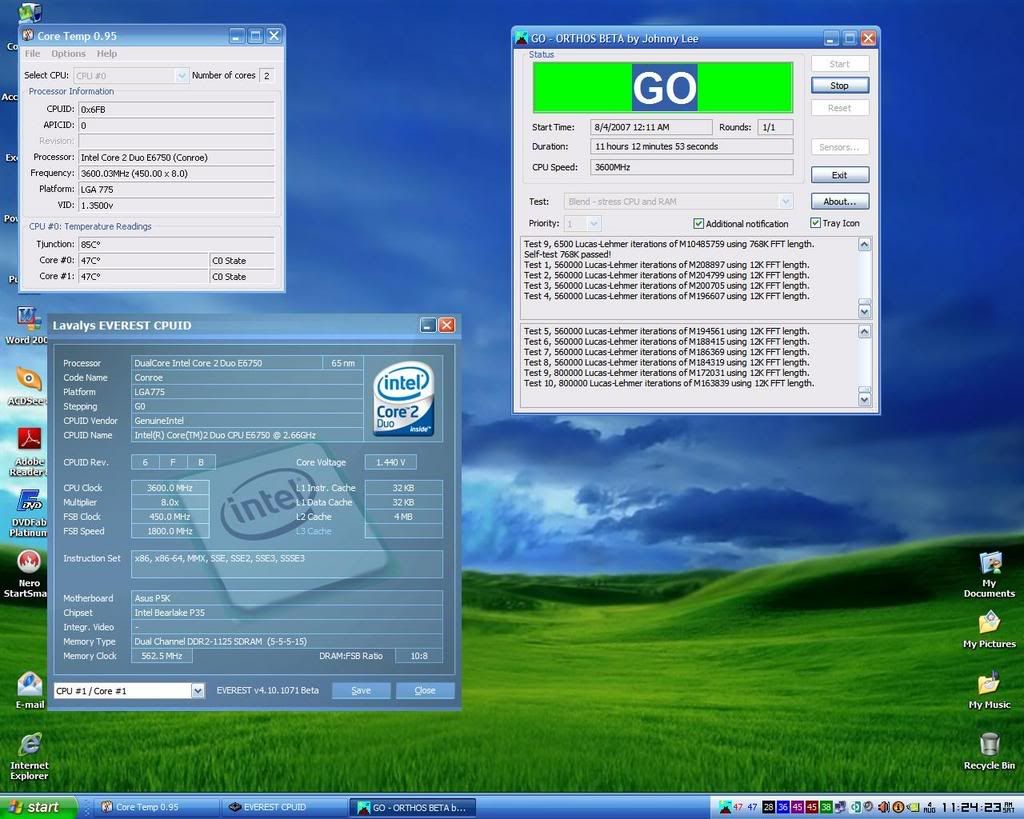Click the Core Temp title bar icon
The height and width of the screenshot is (819, 1024).
tap(28, 35)
